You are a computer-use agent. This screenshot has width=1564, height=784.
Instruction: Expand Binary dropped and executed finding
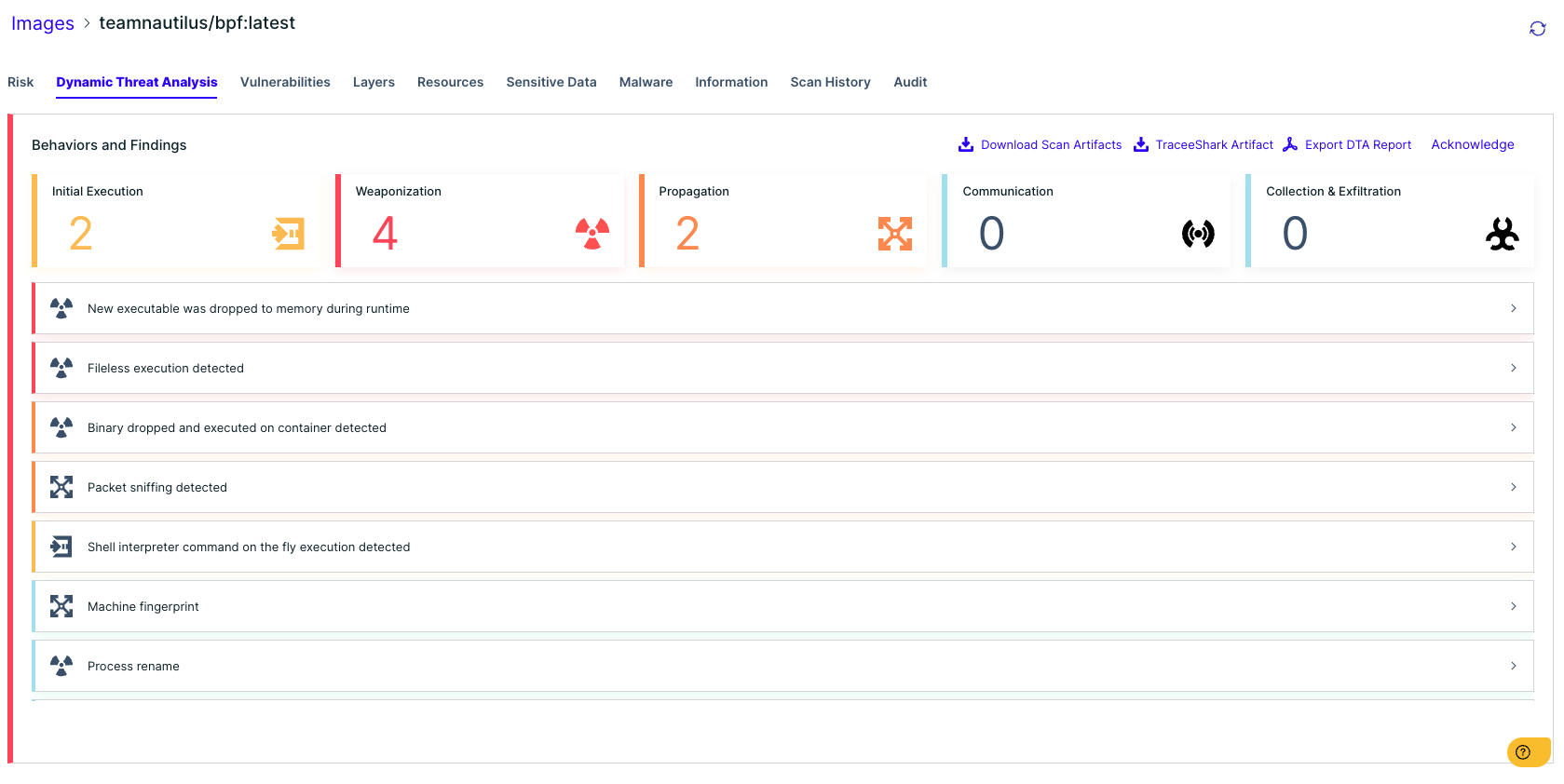click(x=1513, y=427)
